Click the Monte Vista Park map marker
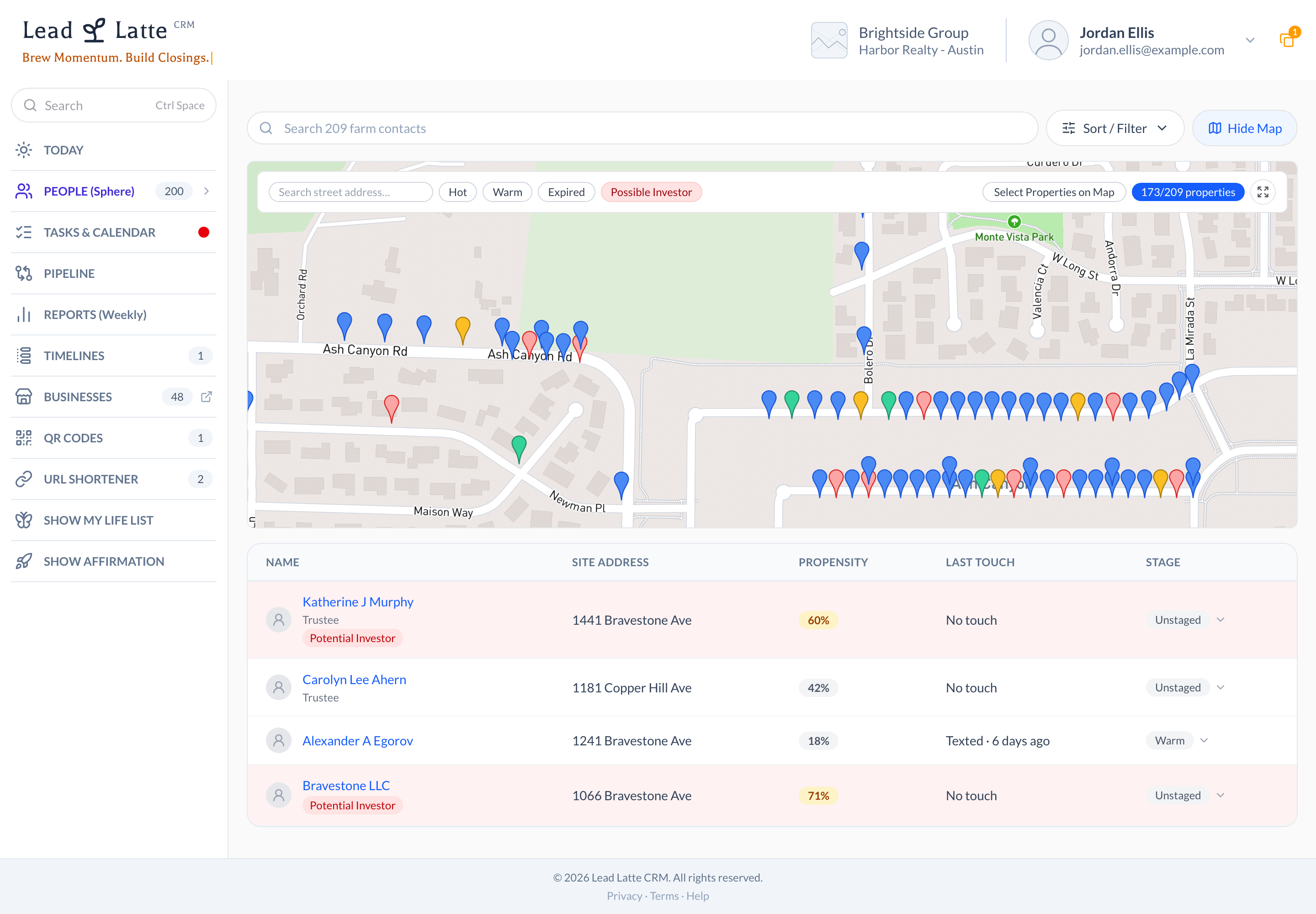1316x914 pixels. (1014, 222)
